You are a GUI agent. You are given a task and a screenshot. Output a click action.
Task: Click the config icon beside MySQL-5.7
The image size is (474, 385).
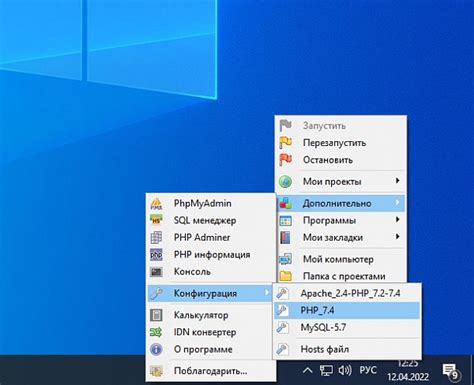pos(282,328)
